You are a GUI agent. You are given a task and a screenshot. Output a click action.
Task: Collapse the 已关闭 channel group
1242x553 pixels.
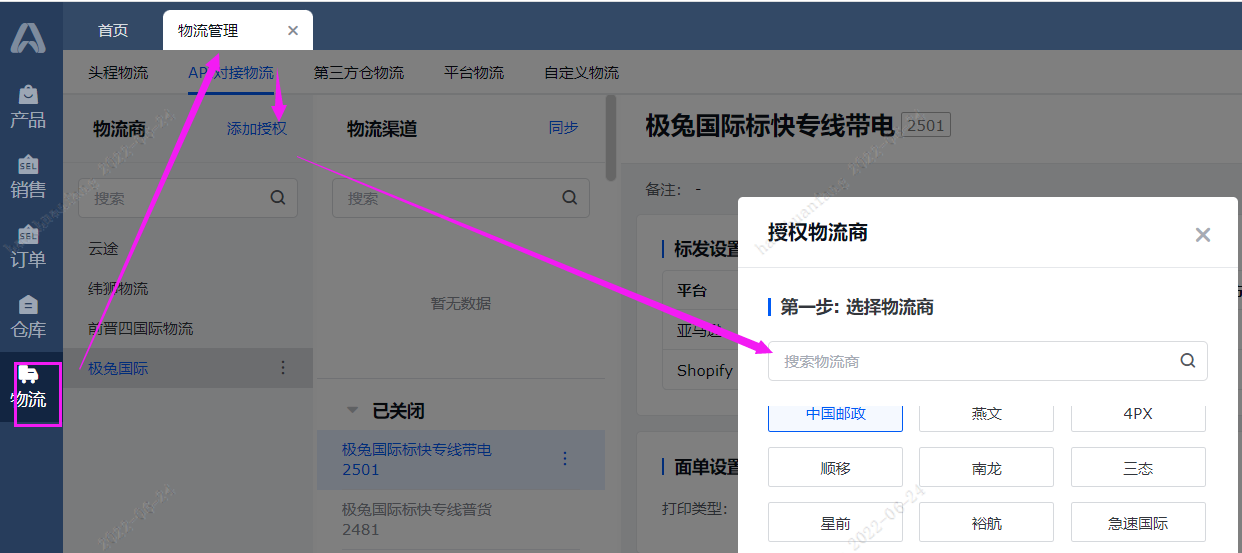[x=351, y=411]
